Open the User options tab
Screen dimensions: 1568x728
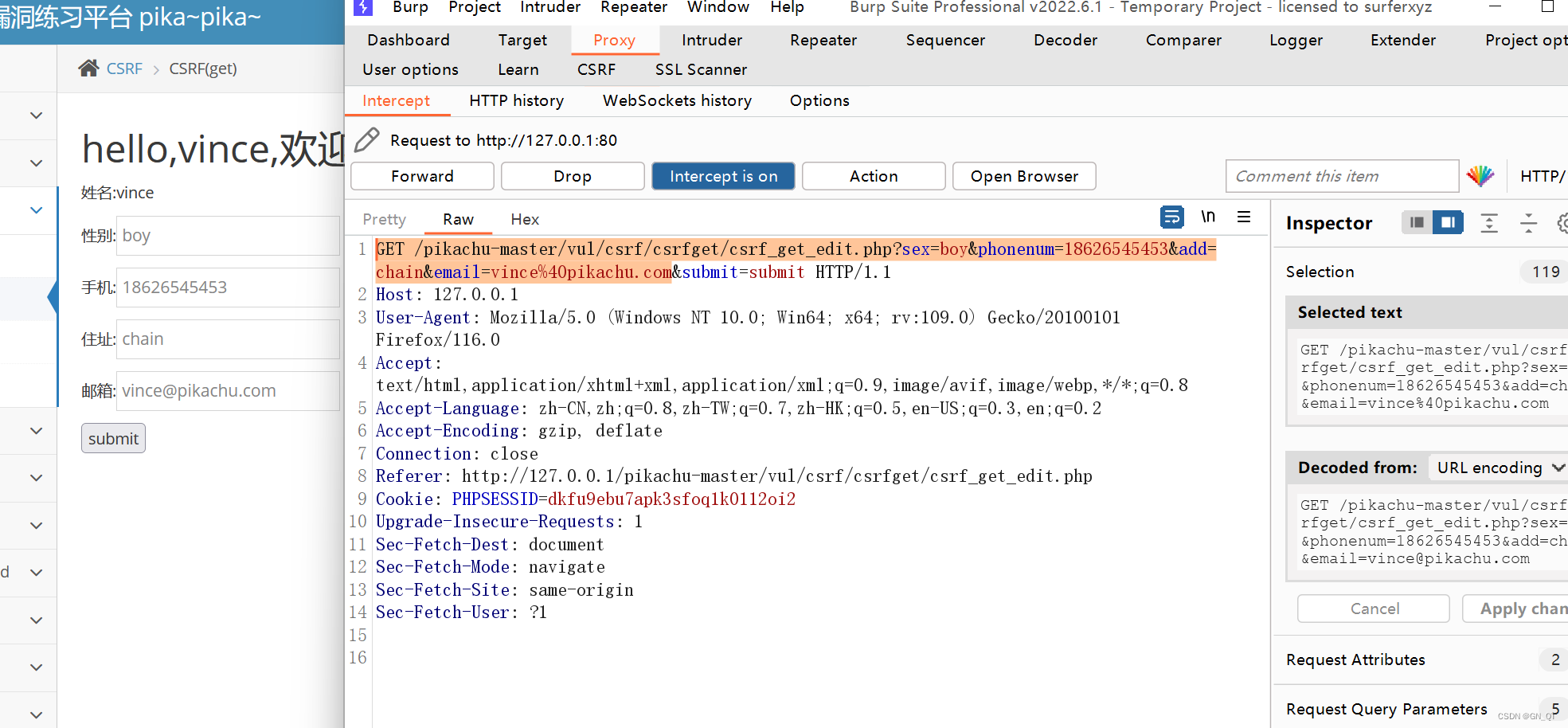point(410,69)
